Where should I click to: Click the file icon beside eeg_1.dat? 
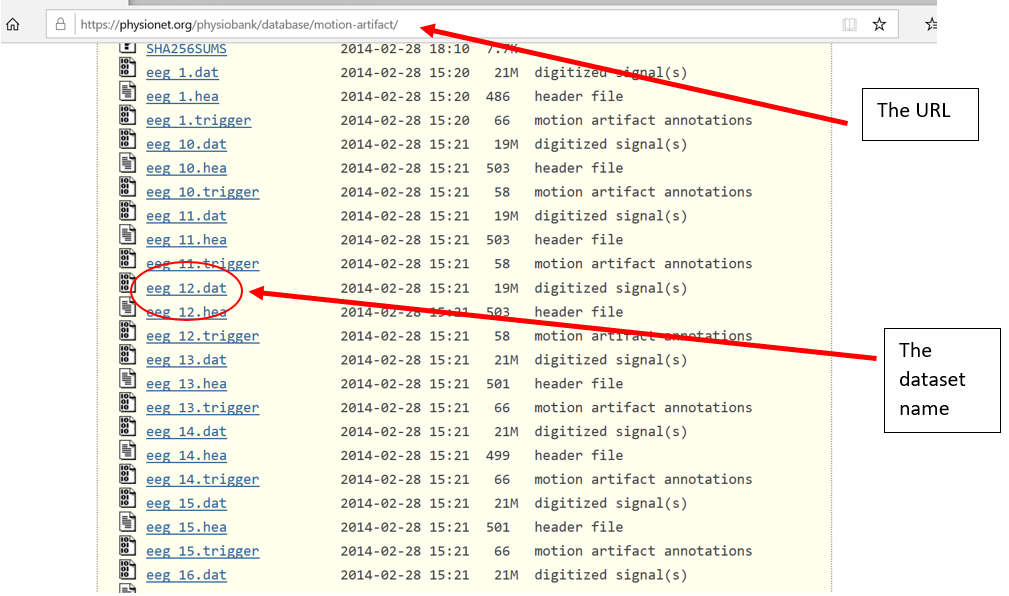pyautogui.click(x=127, y=68)
